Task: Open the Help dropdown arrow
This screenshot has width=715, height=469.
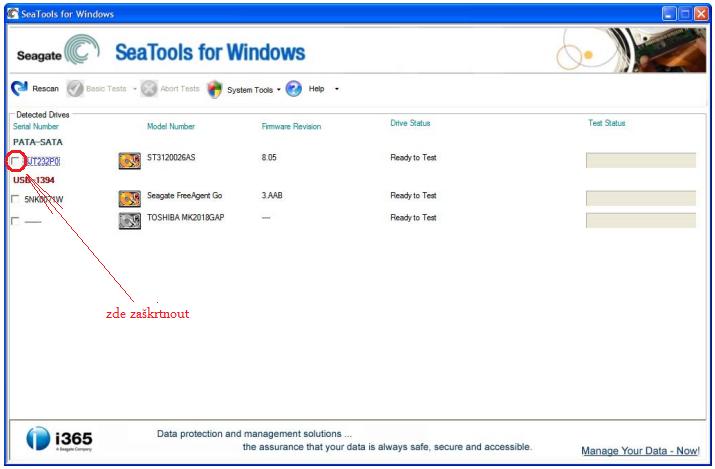Action: 337,89
